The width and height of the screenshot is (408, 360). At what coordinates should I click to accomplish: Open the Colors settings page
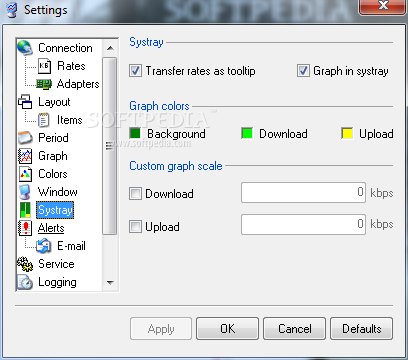click(53, 174)
